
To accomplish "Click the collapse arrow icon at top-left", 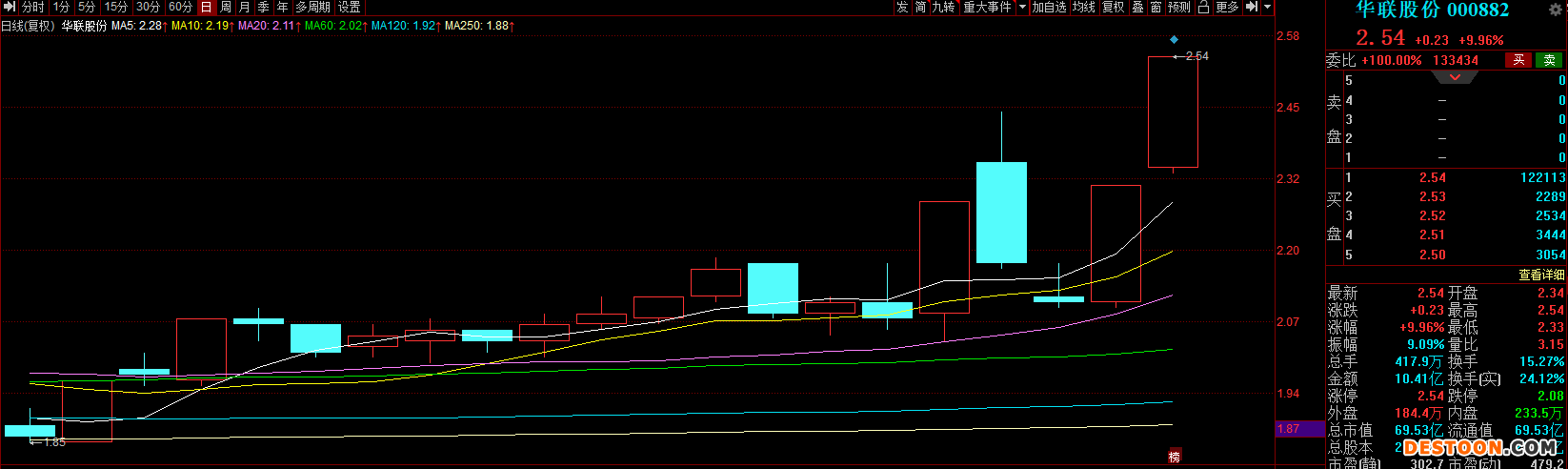I will coord(10,7).
